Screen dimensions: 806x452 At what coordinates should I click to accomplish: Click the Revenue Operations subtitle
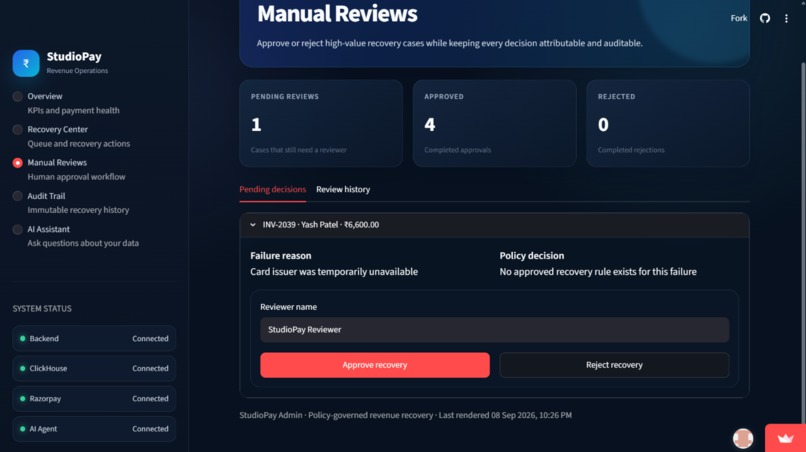77,71
